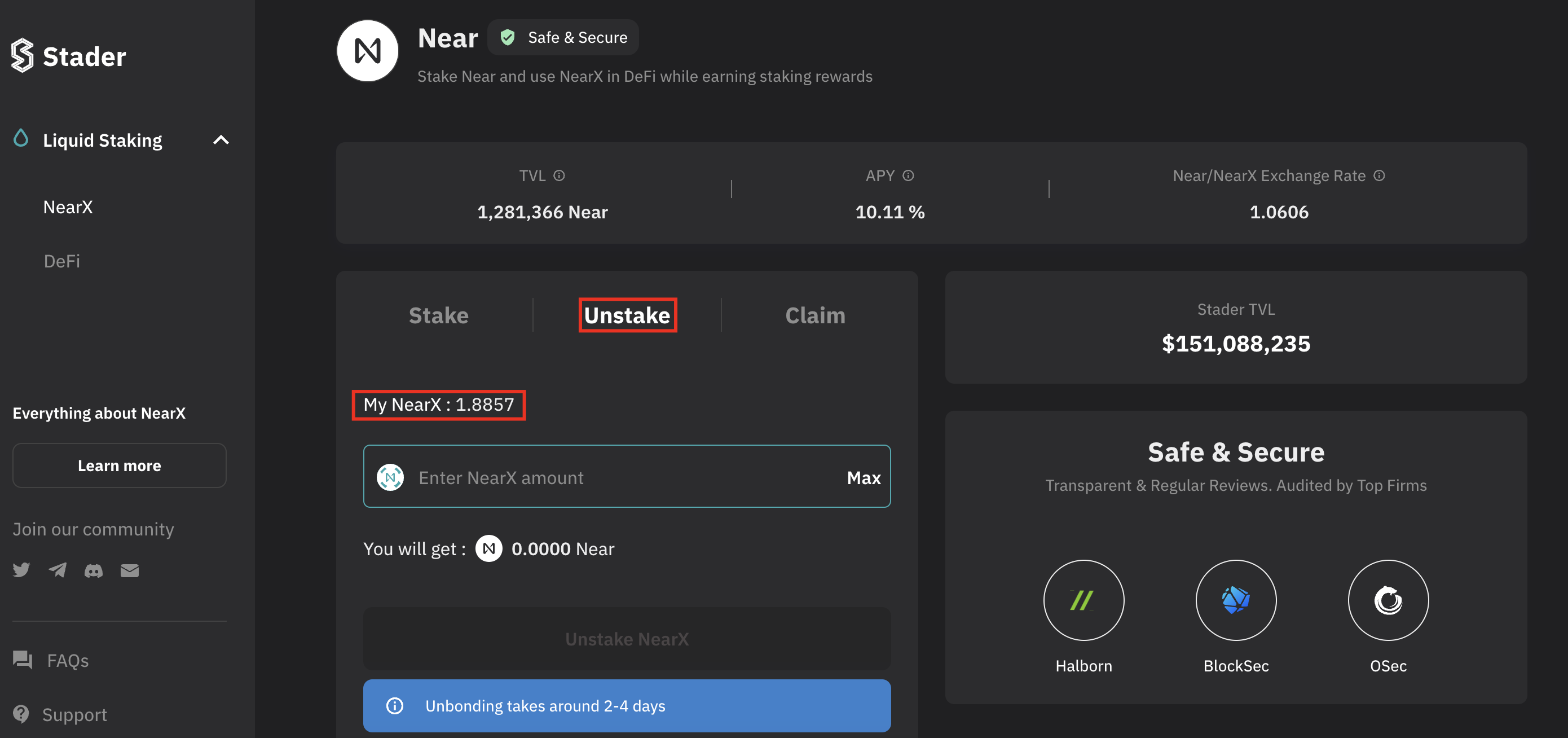
Task: Click the Unbonding info circle icon
Action: pos(395,706)
